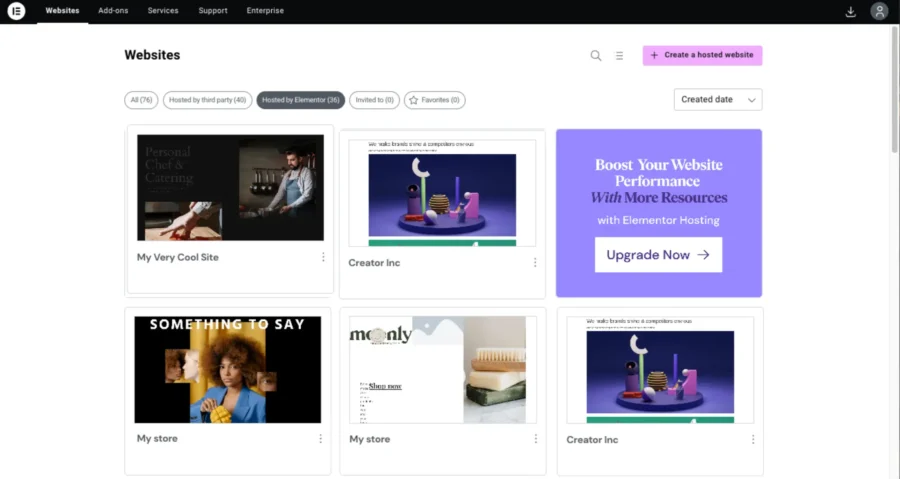This screenshot has width=900, height=479.
Task: Expand the Created date sort dropdown
Action: 718,100
